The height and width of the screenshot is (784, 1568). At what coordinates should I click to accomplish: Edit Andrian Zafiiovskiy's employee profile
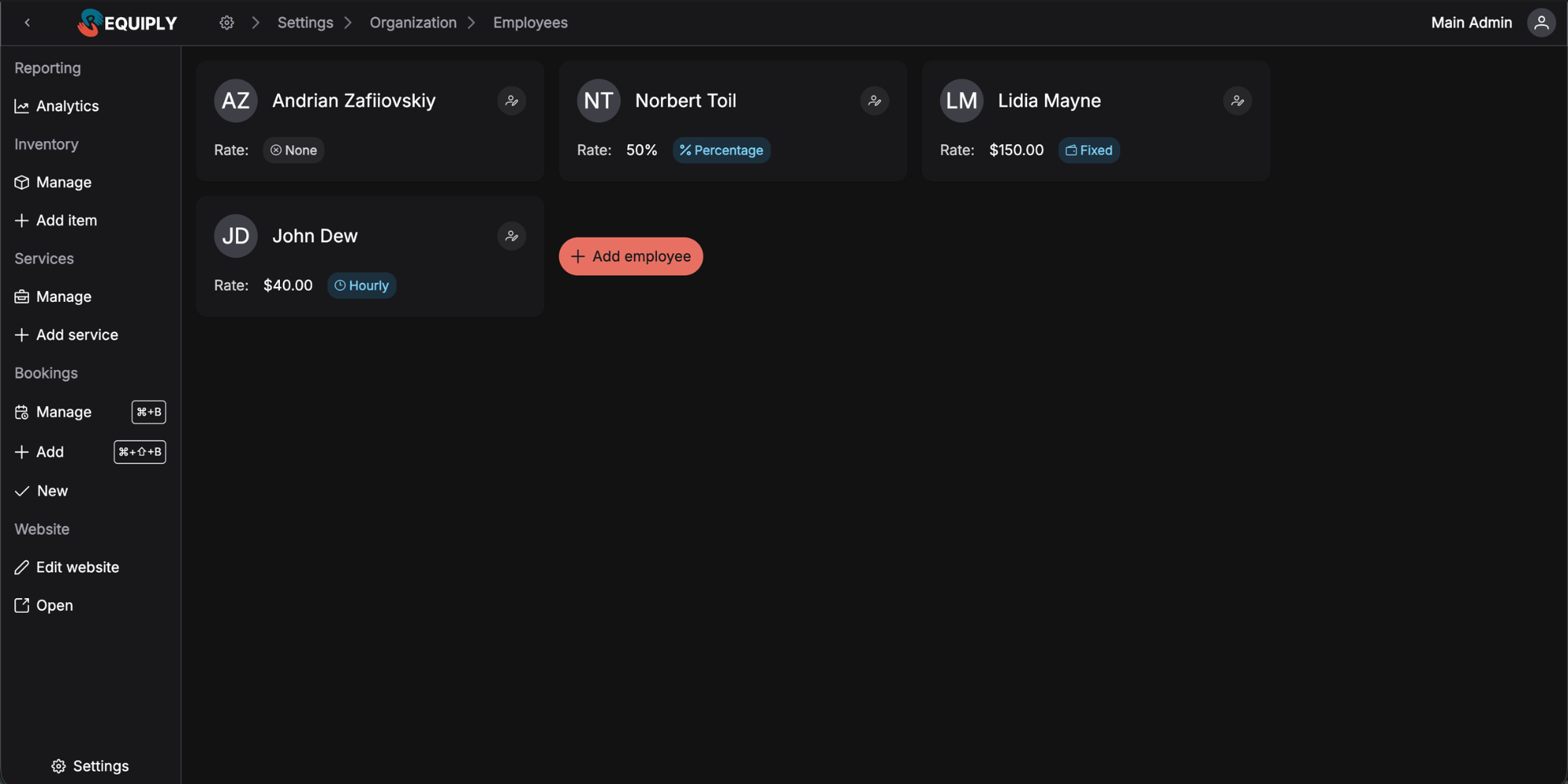click(512, 100)
